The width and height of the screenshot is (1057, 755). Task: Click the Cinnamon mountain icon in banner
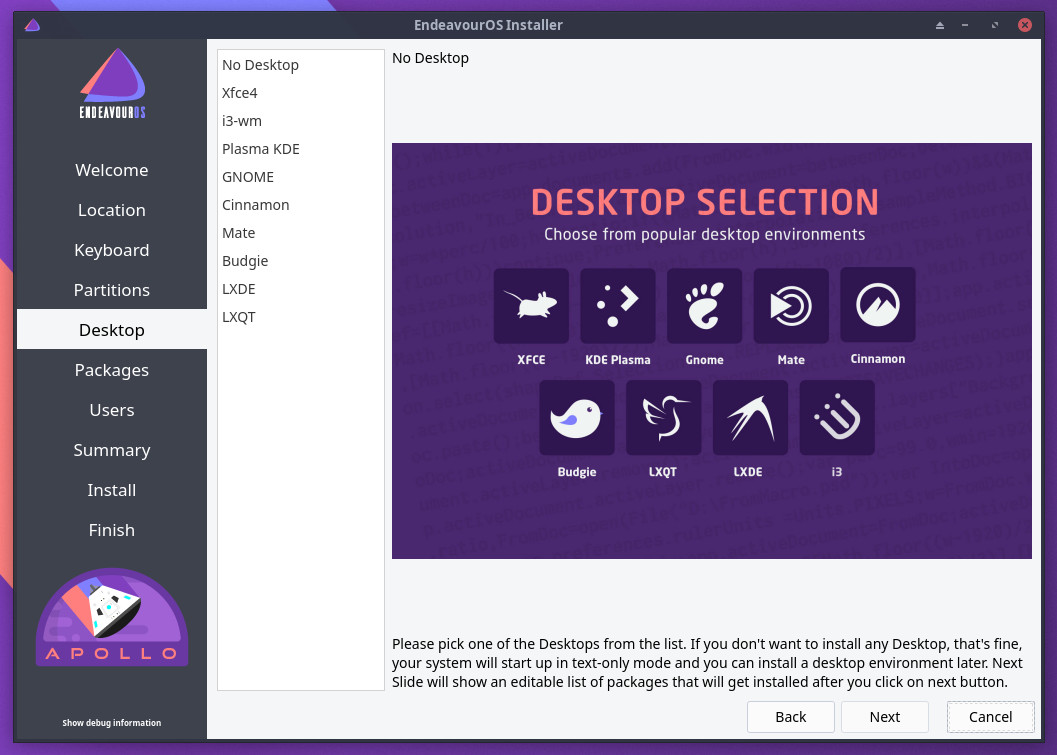click(878, 305)
